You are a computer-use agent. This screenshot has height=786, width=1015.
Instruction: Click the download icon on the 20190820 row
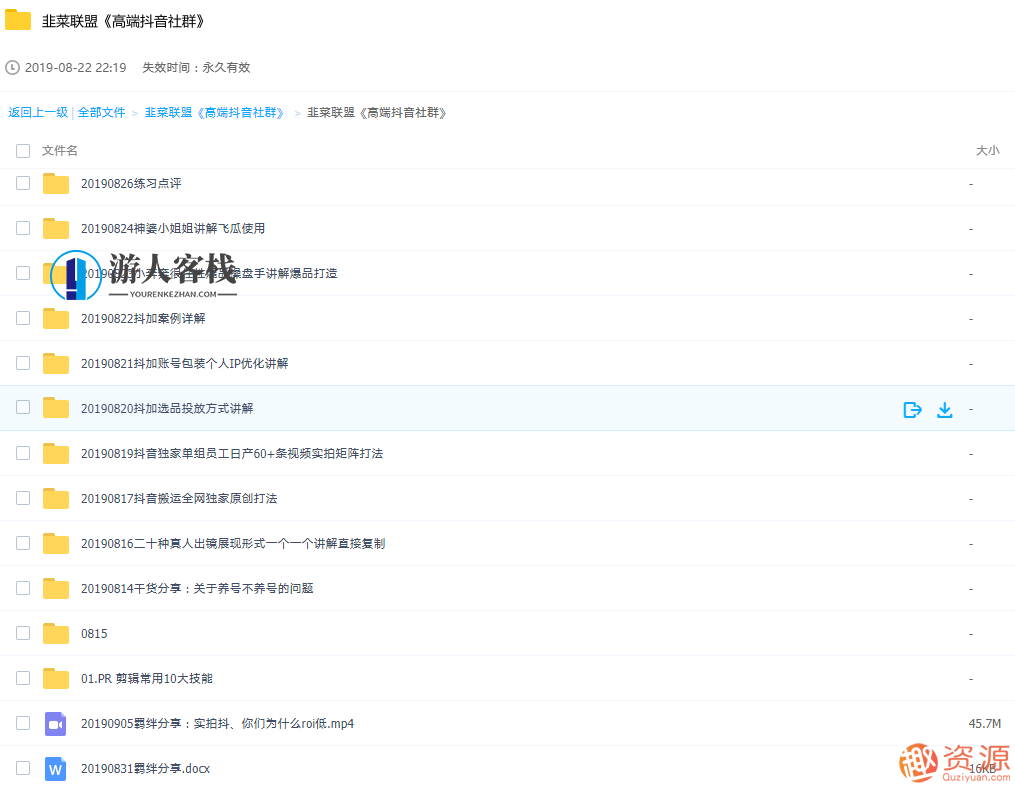tap(944, 409)
